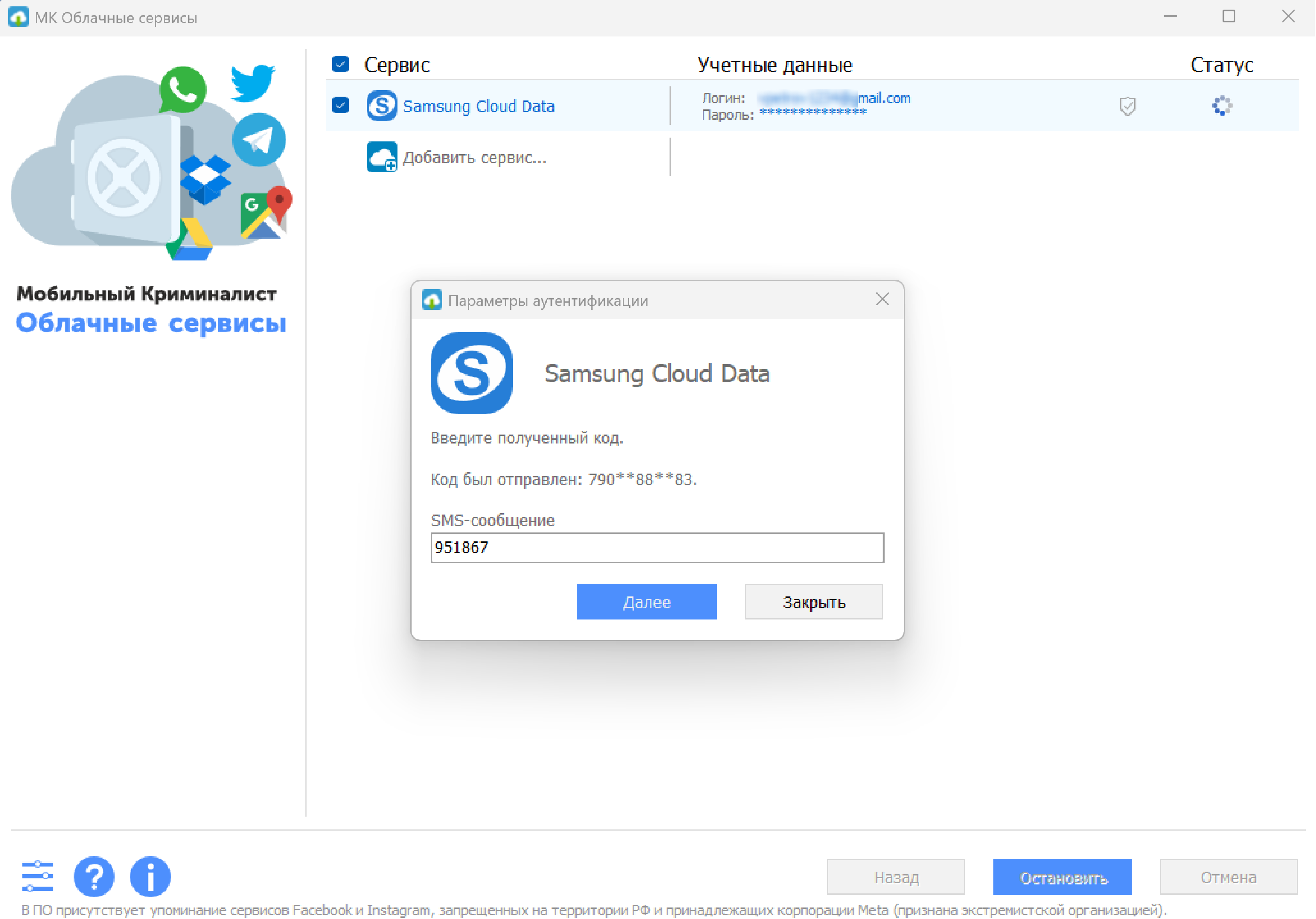Viewport: 1316px width, 919px height.
Task: Click the cloud safe illustration
Action: [x=152, y=162]
